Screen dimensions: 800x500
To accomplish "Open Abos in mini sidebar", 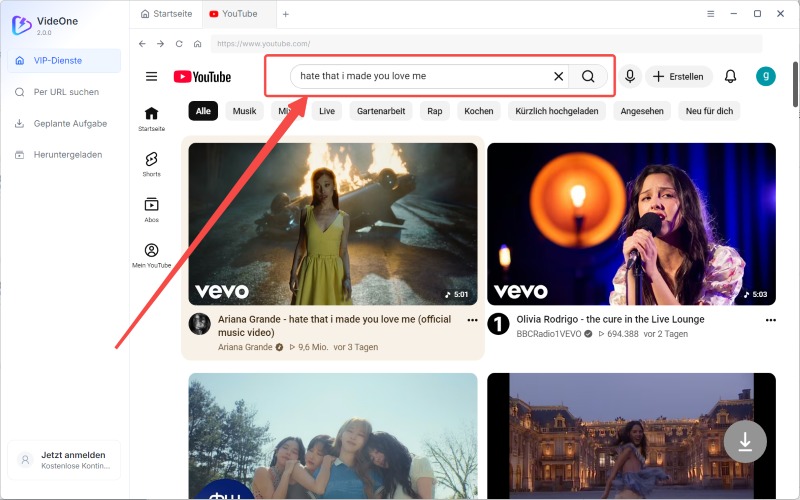I will (x=152, y=210).
